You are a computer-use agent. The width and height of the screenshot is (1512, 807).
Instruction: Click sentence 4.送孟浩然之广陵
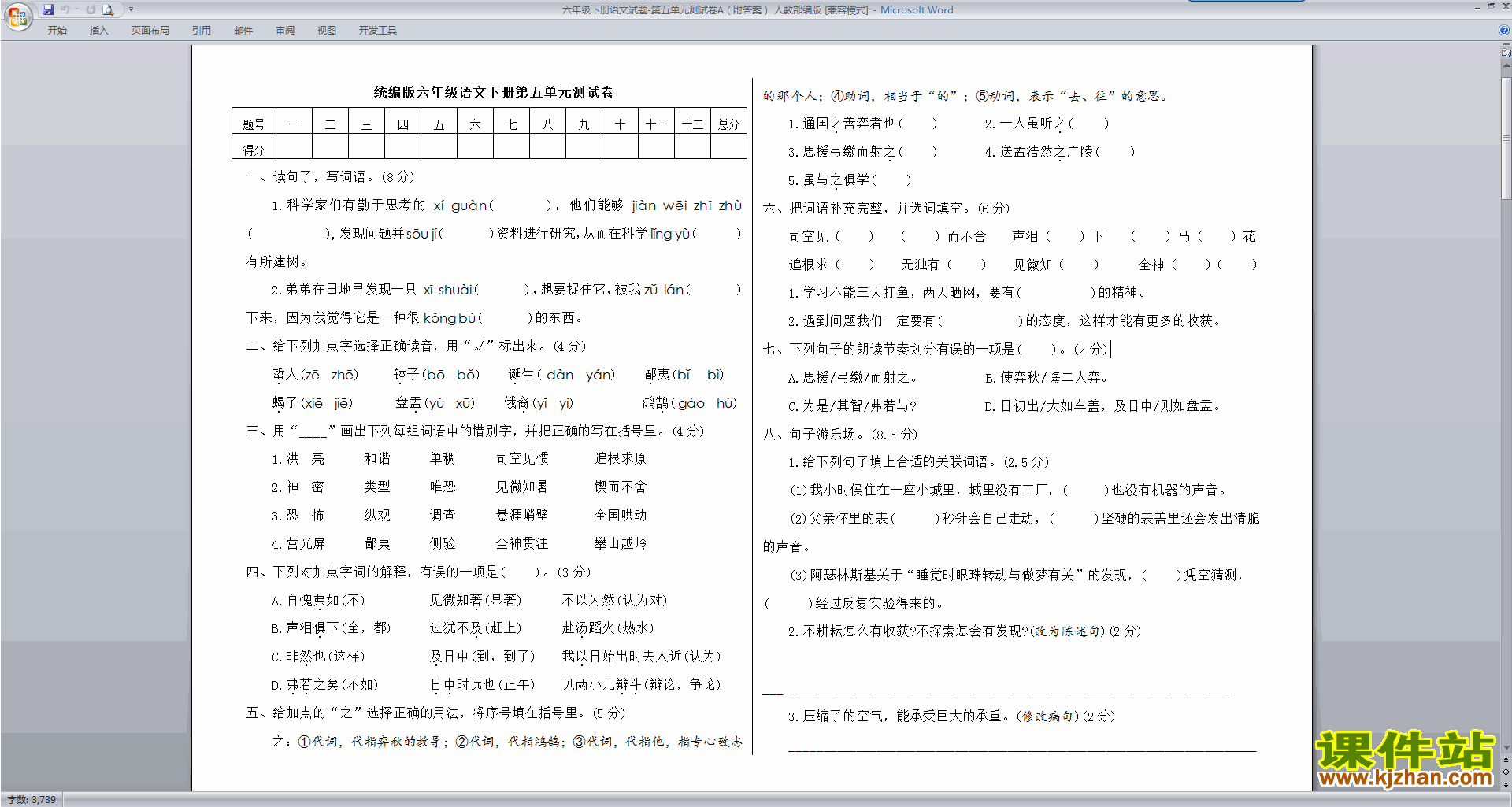pyautogui.click(x=1060, y=152)
